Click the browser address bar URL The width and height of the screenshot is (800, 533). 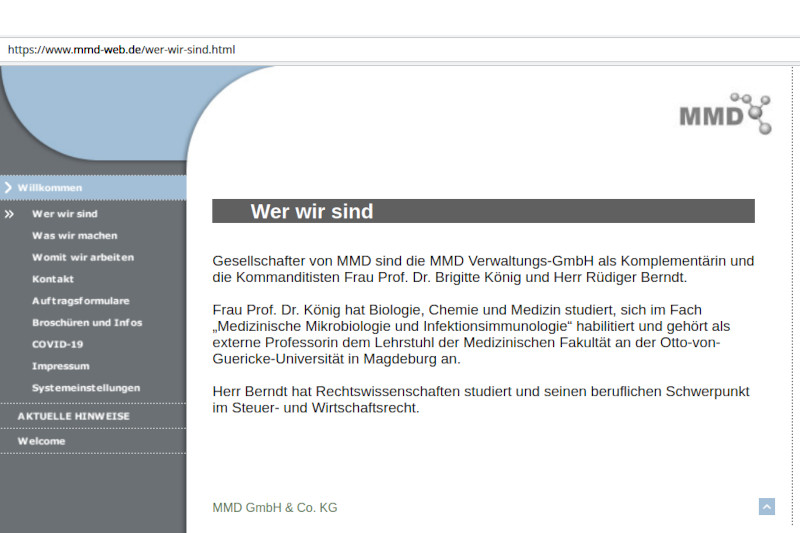pos(121,49)
